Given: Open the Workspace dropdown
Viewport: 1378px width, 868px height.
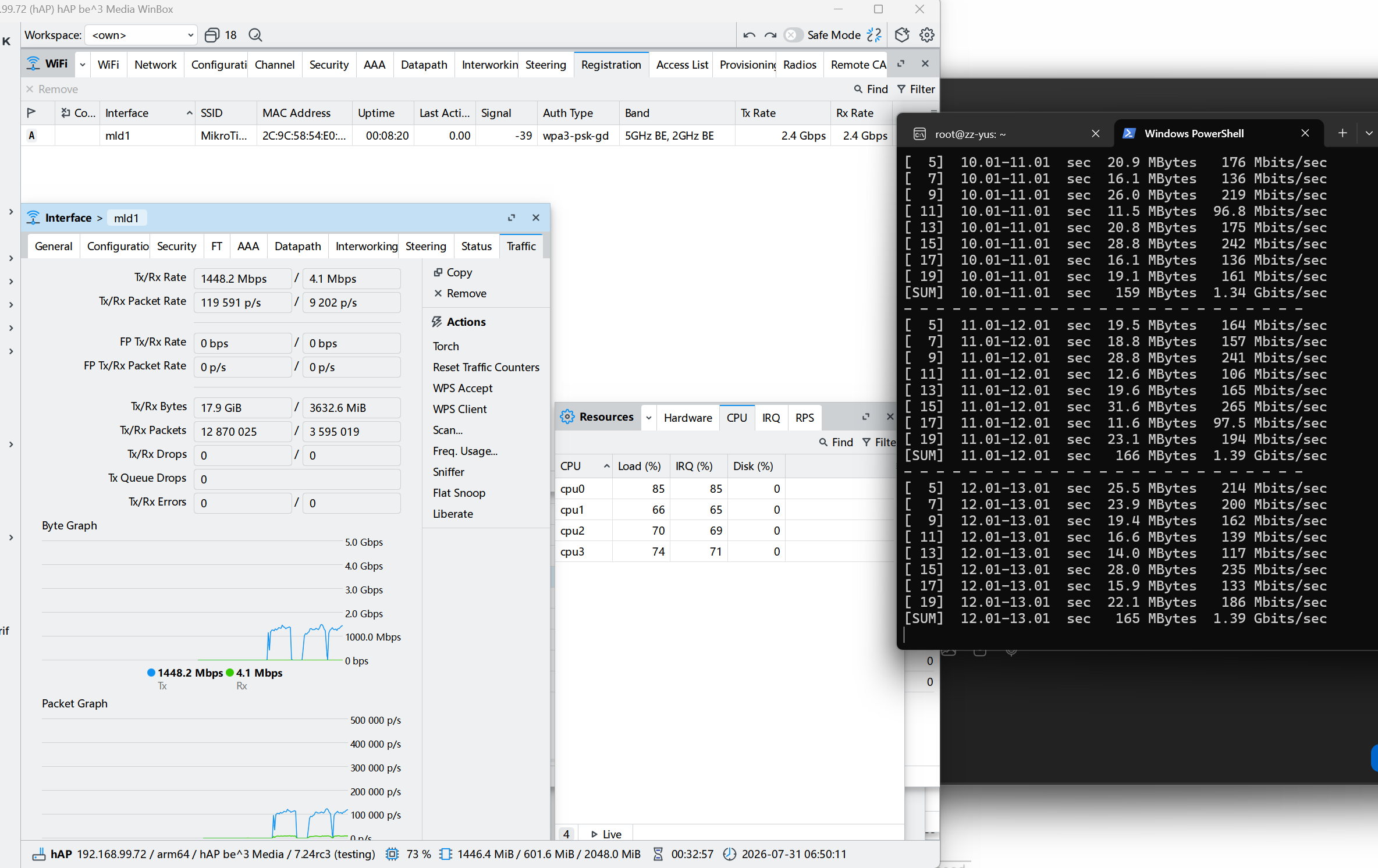Looking at the screenshot, I should (141, 35).
